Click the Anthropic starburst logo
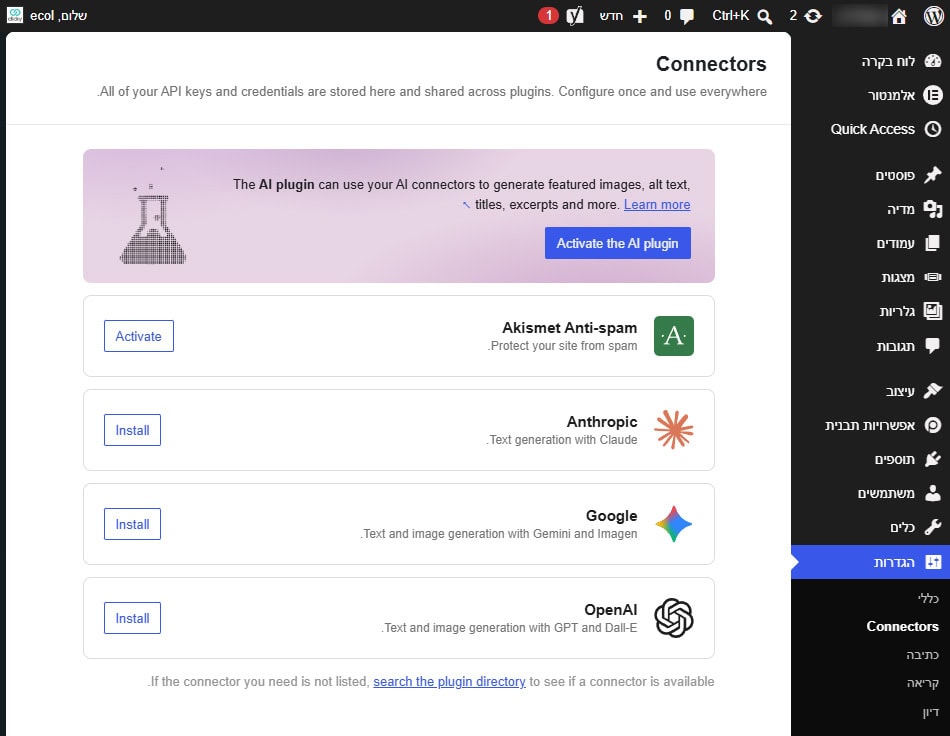This screenshot has width=950, height=736. point(674,429)
